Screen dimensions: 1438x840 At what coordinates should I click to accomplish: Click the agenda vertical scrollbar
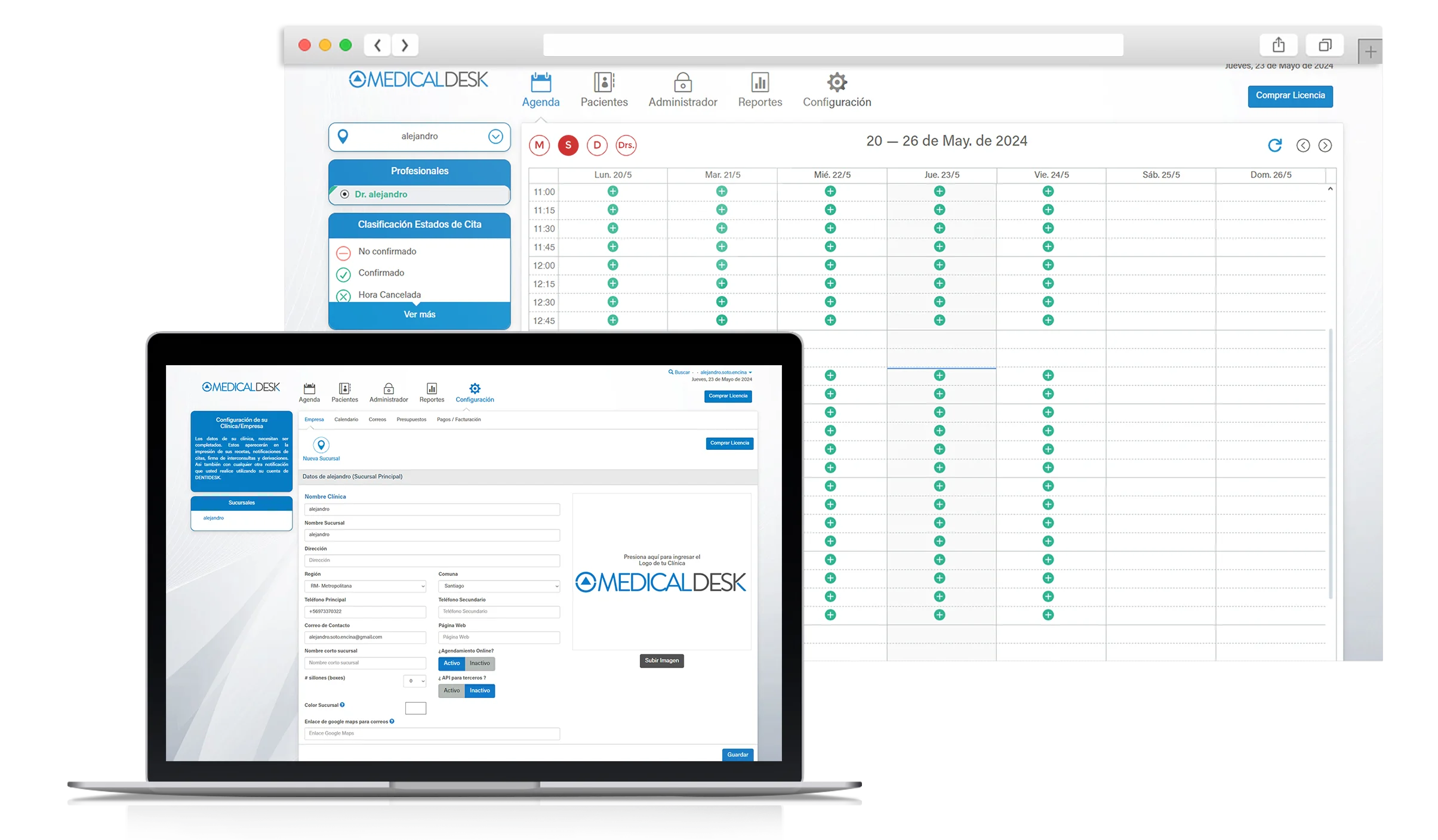(1331, 462)
